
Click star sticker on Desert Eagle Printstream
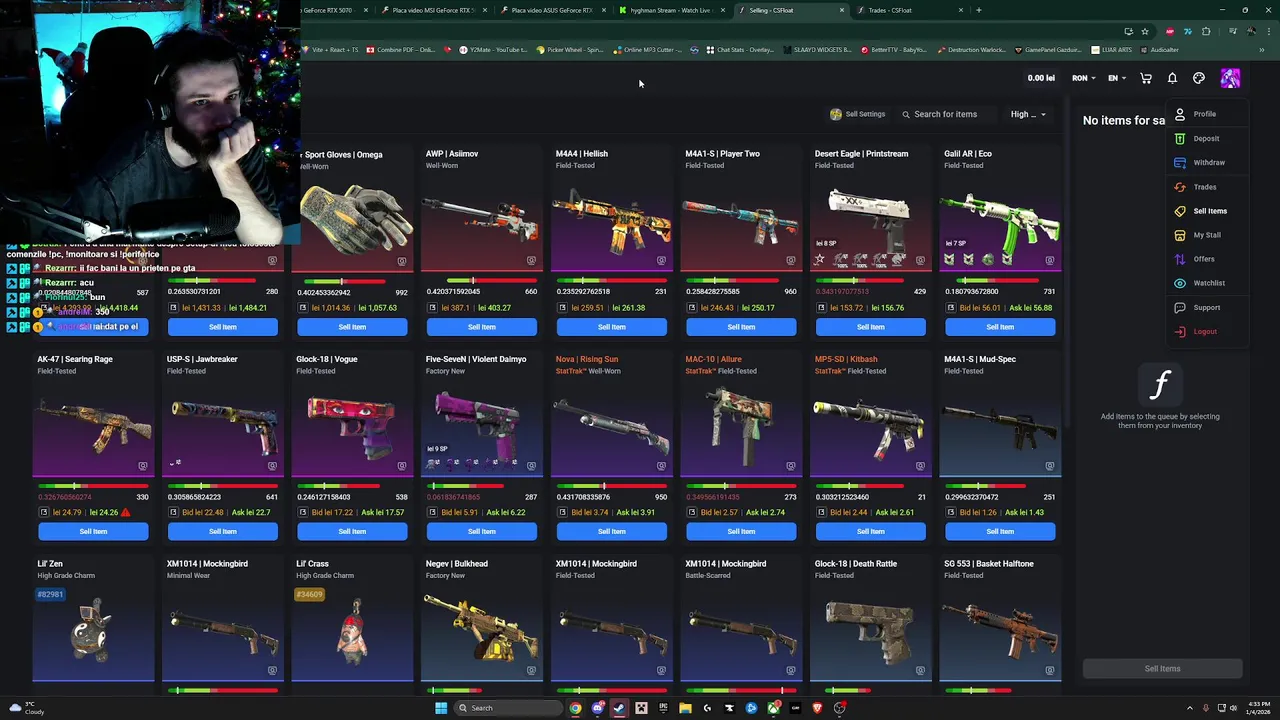819,260
